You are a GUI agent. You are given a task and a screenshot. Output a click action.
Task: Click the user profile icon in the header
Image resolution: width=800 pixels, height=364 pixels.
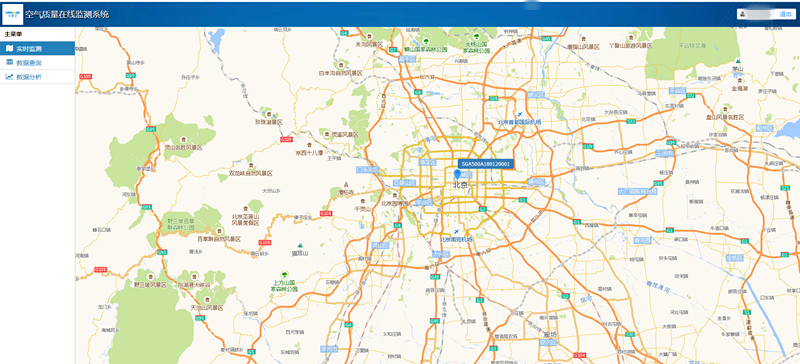pos(743,14)
